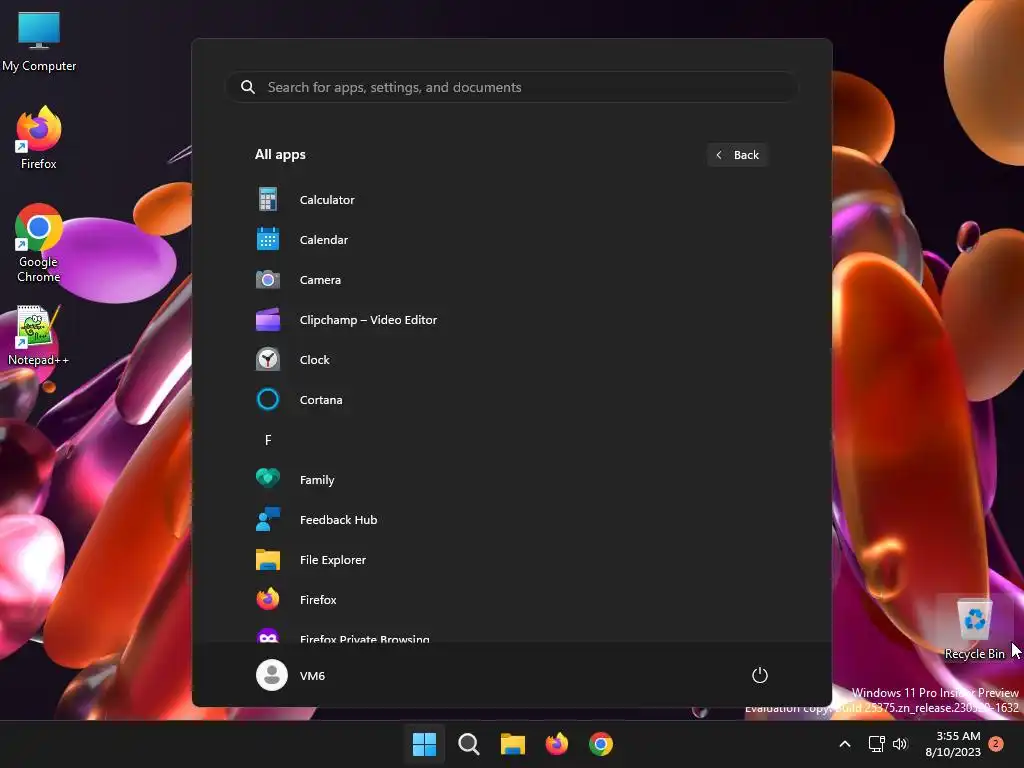This screenshot has height=768, width=1024.
Task: Click the Clipchamp – Video Editor label
Action: coord(368,320)
